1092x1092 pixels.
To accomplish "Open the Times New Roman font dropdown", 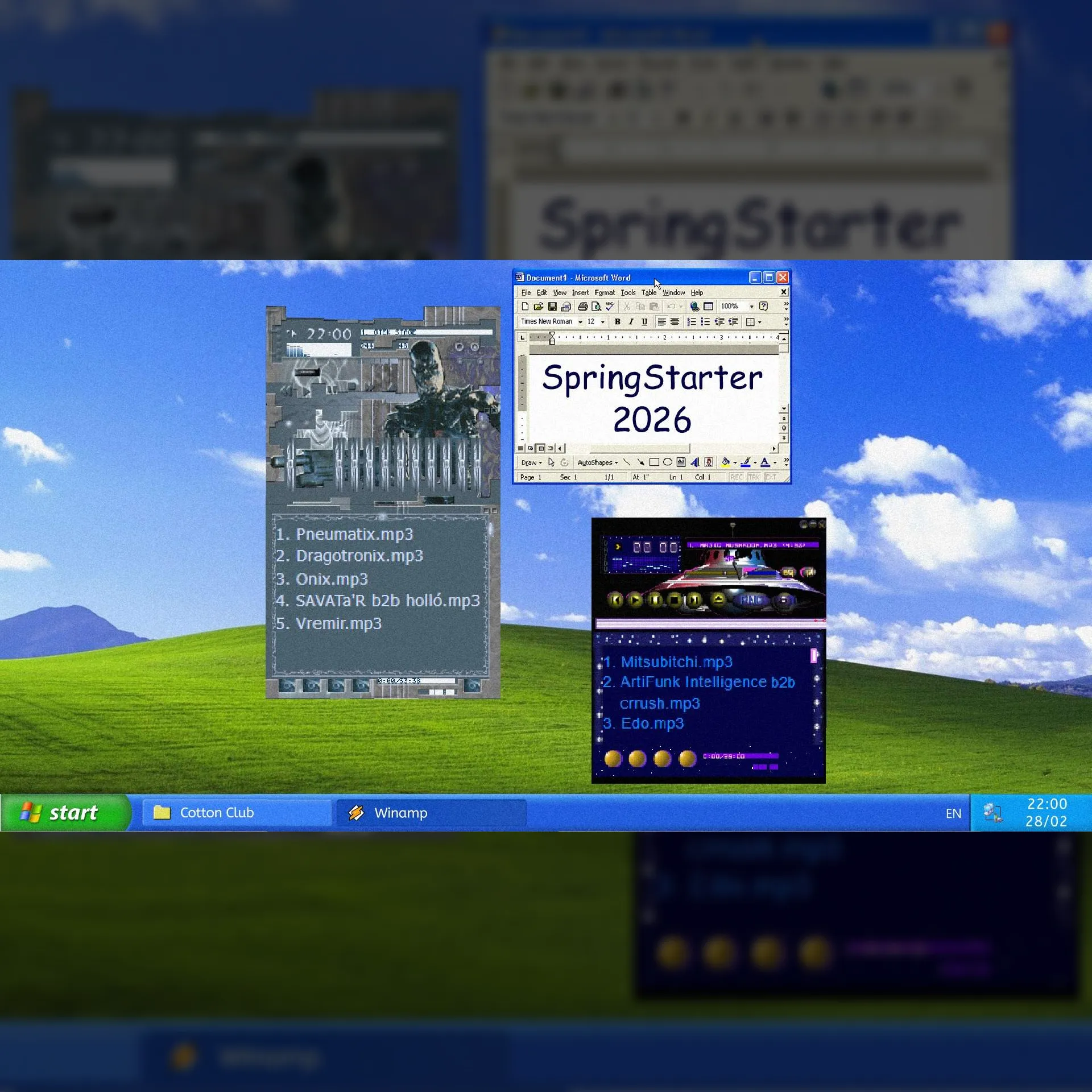I will 580,321.
